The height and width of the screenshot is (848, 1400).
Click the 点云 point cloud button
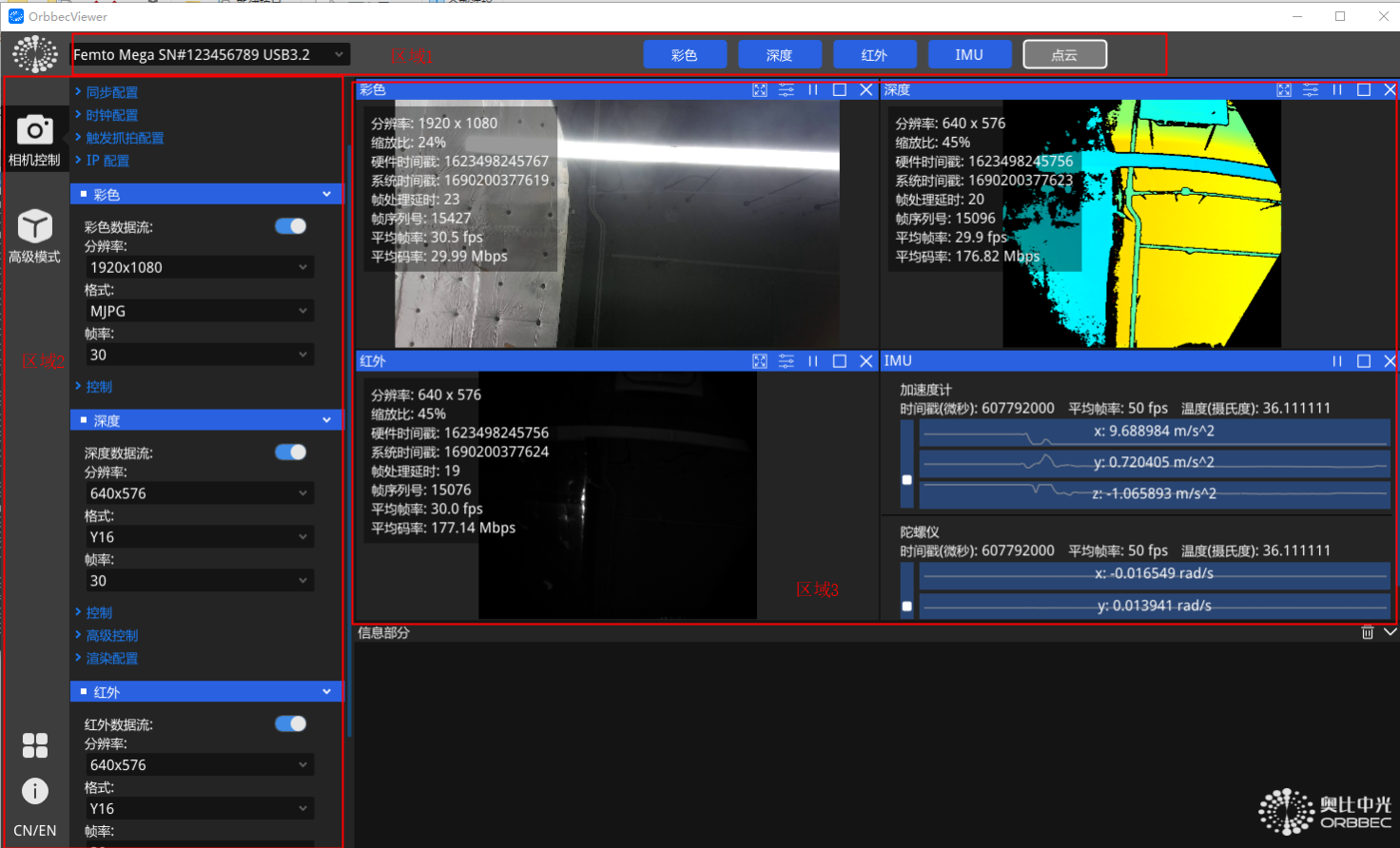click(x=1065, y=55)
